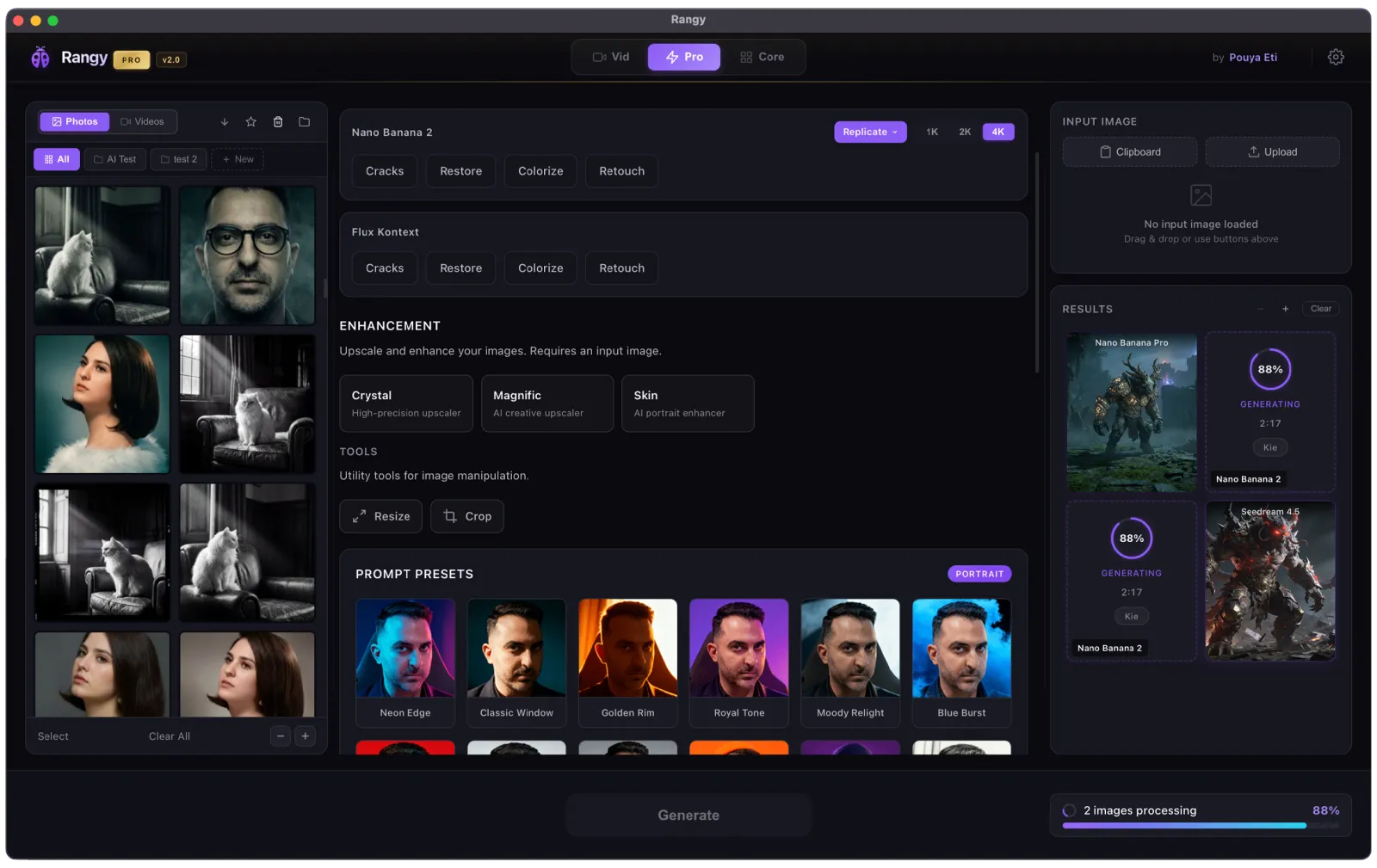Click the trash delete icon in gallery toolbar
Viewport: 1377px width, 868px height.
click(277, 122)
